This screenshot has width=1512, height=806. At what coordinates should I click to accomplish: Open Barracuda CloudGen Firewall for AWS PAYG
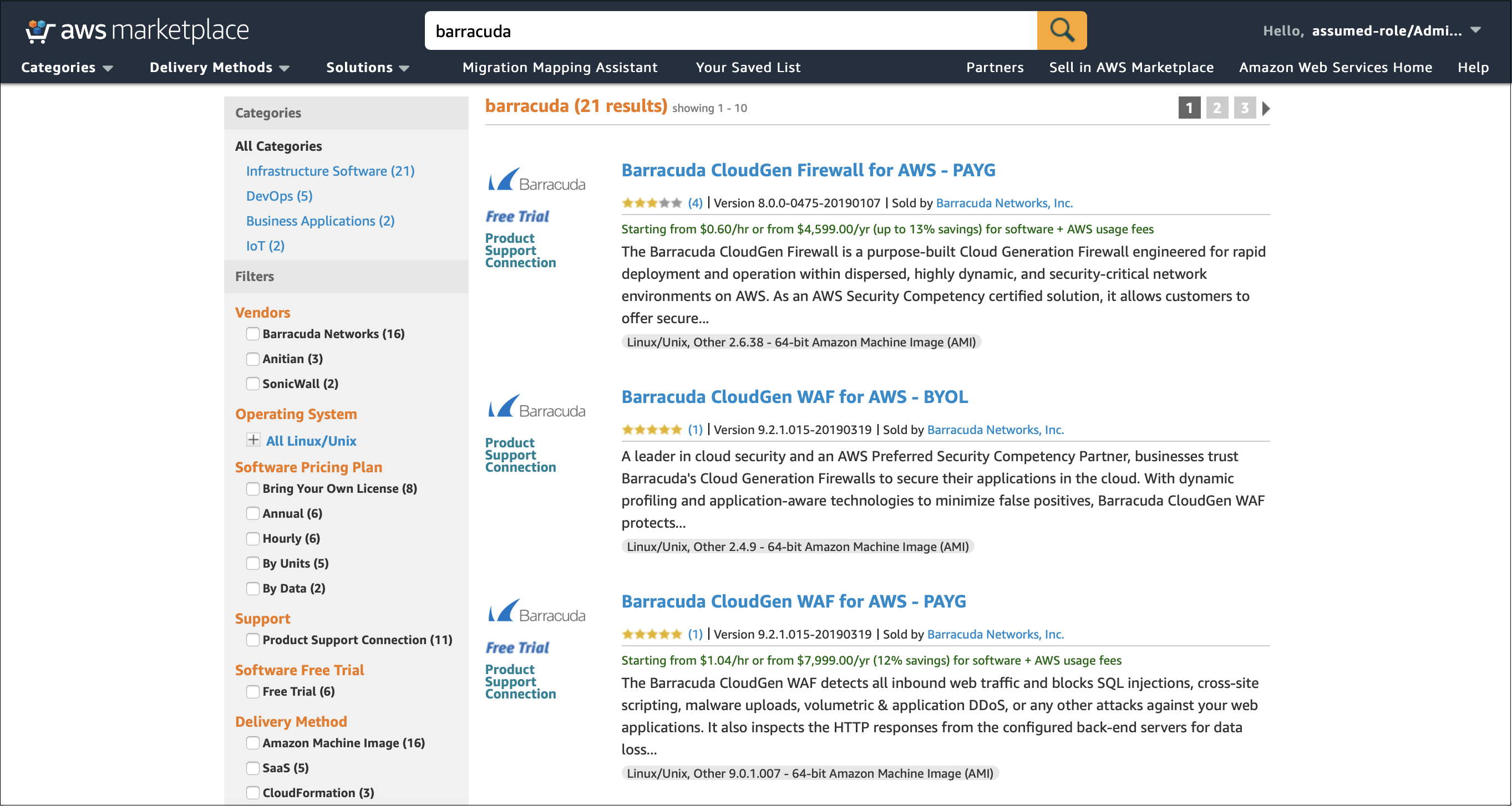pyautogui.click(x=808, y=170)
